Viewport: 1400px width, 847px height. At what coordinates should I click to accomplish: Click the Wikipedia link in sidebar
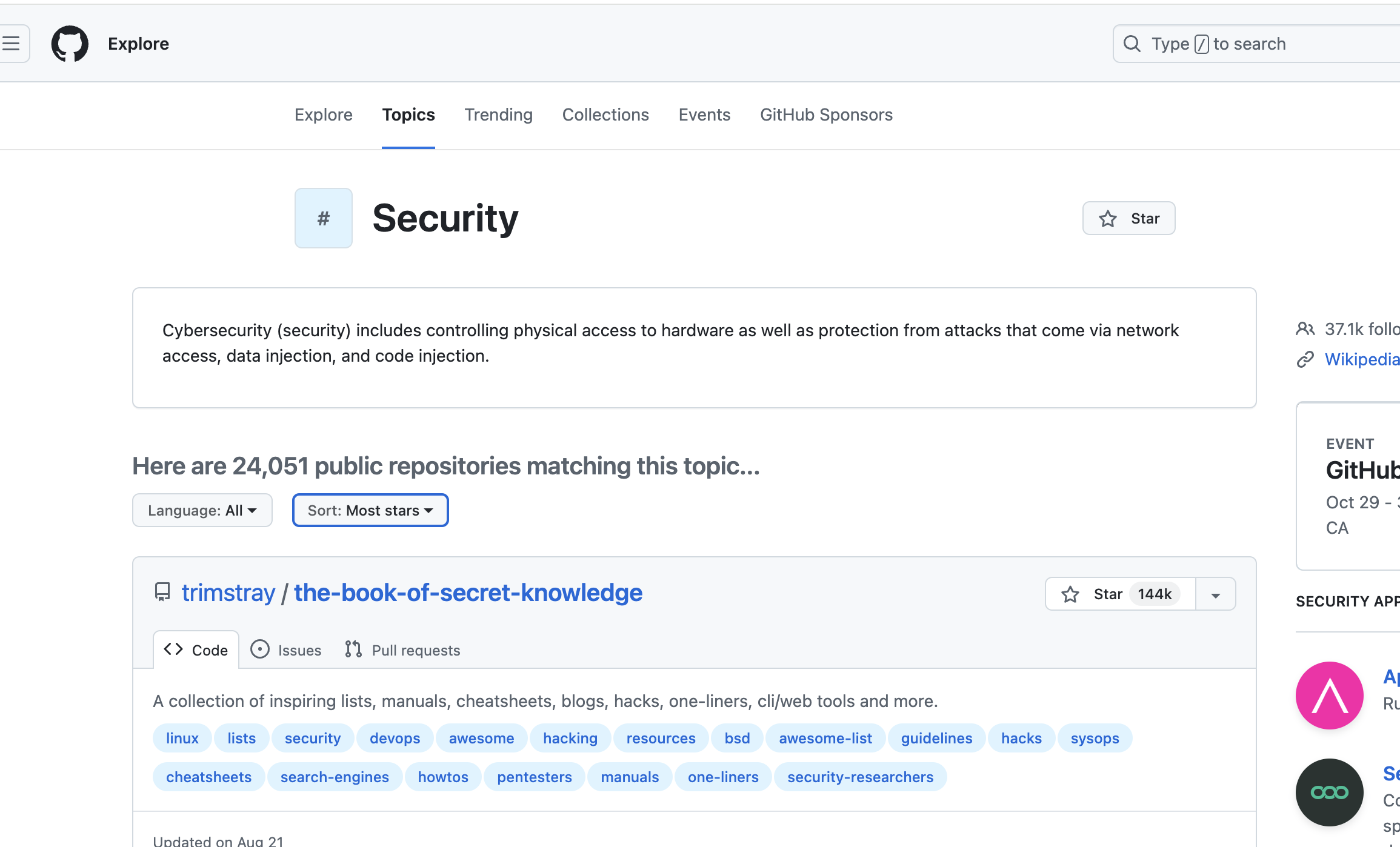coord(1360,358)
